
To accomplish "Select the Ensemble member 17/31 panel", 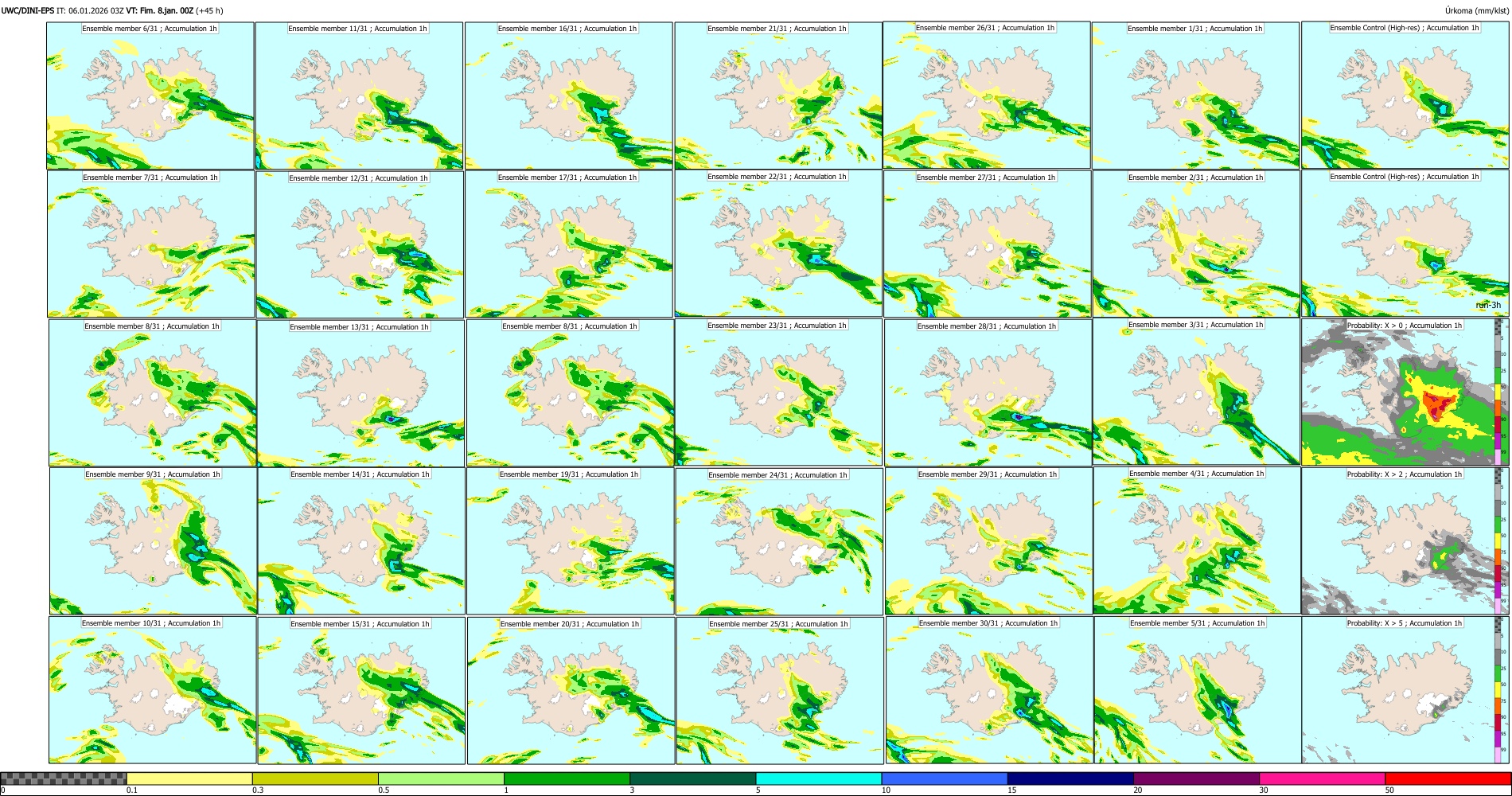I will (569, 244).
